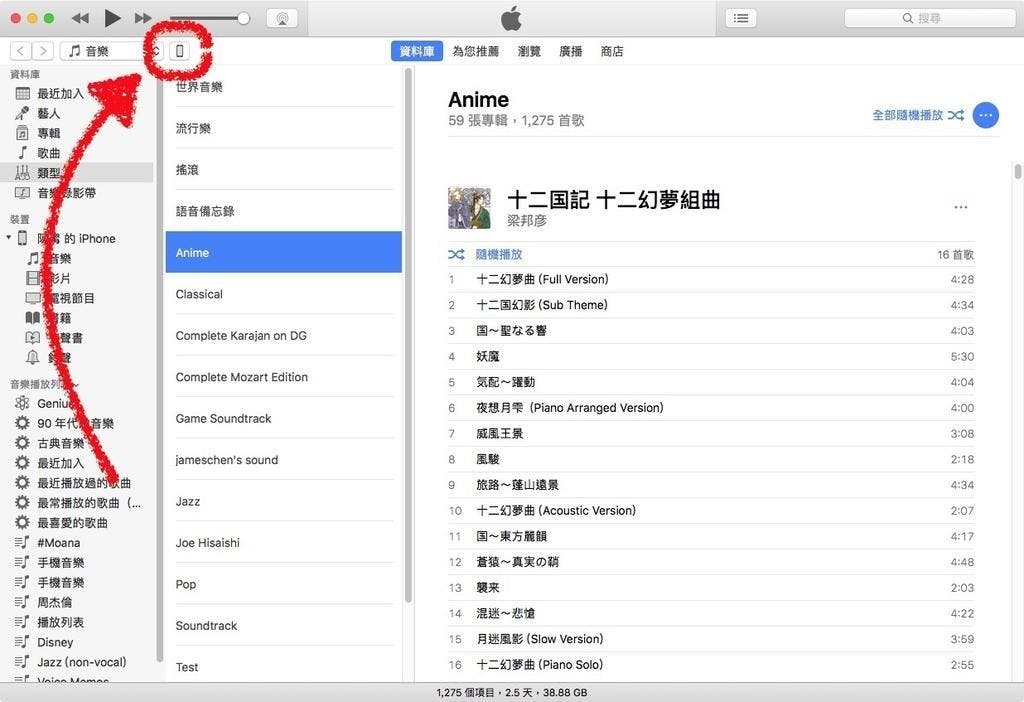Select track 夜想月雫 (Piano Arranged Version)

pyautogui.click(x=711, y=407)
